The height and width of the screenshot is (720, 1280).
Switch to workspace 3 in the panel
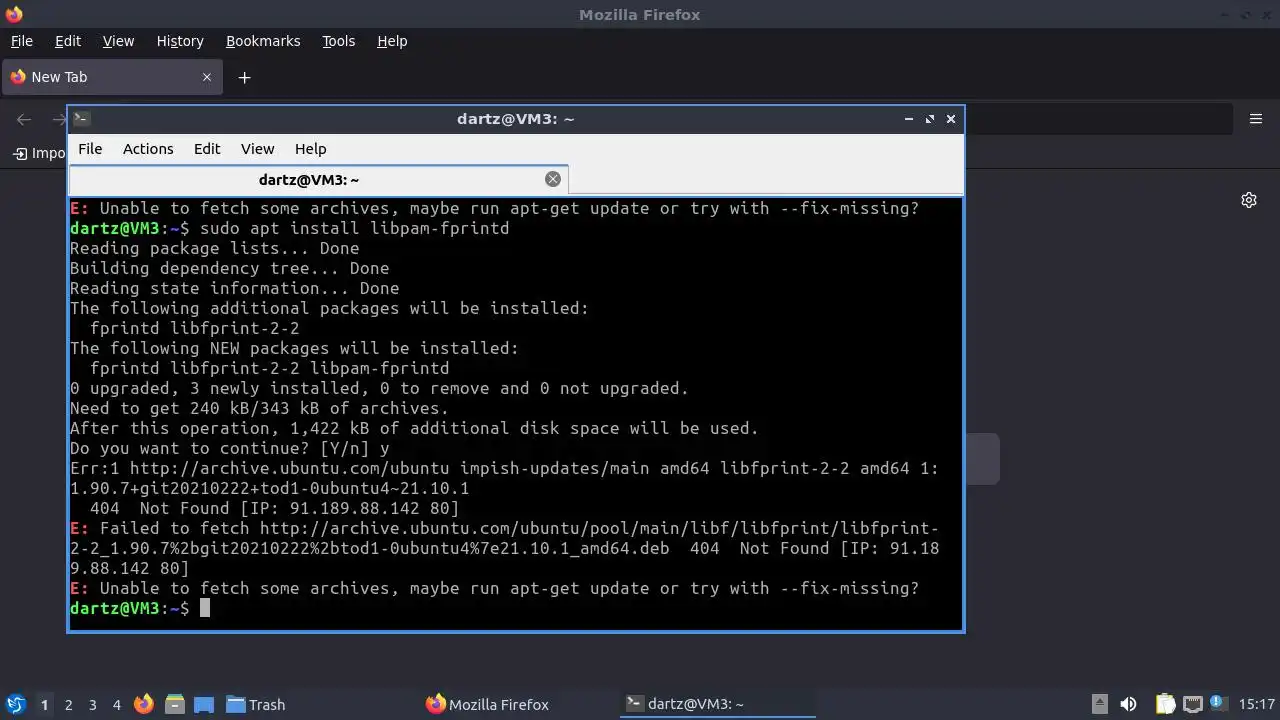92,704
